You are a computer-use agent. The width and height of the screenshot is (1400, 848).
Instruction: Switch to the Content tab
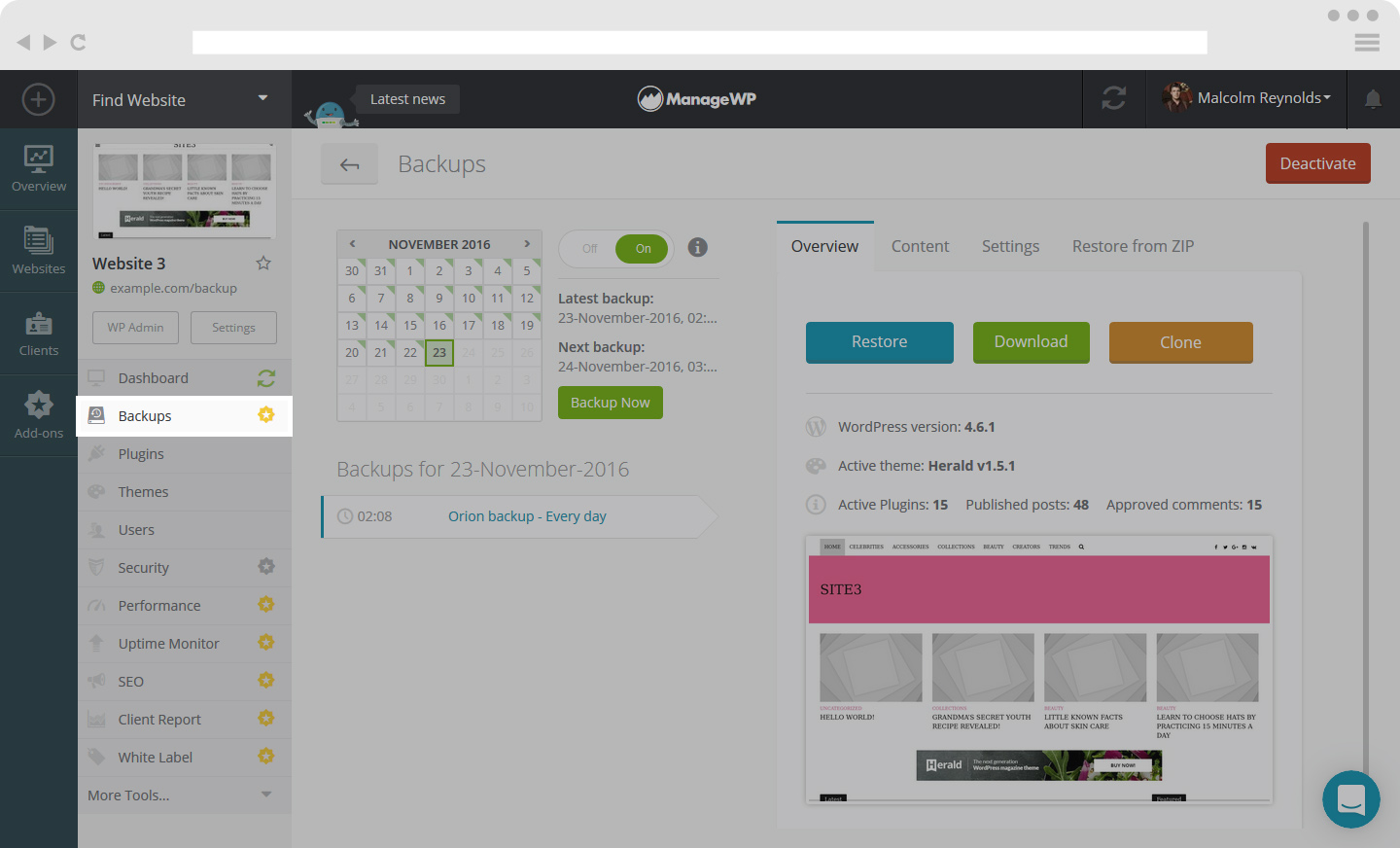tap(920, 247)
